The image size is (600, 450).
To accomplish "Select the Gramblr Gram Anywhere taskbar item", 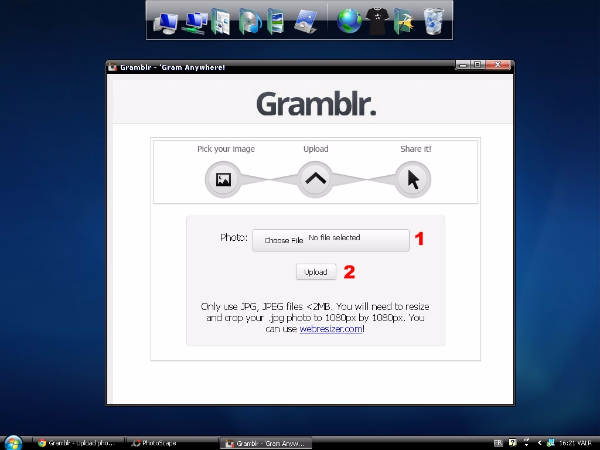I will coord(266,443).
